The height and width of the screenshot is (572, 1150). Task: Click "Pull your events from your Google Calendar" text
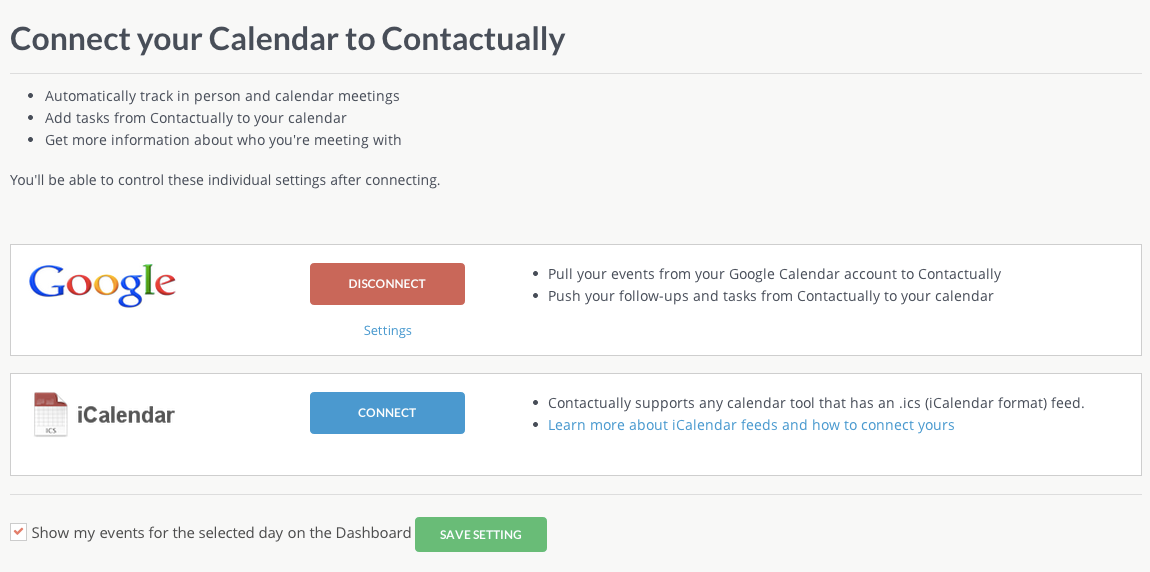coord(774,274)
